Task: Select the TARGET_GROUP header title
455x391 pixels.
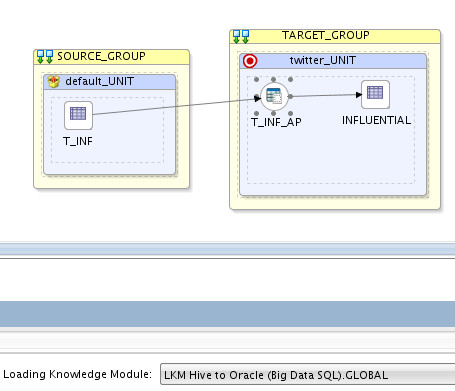Action: coord(326,35)
